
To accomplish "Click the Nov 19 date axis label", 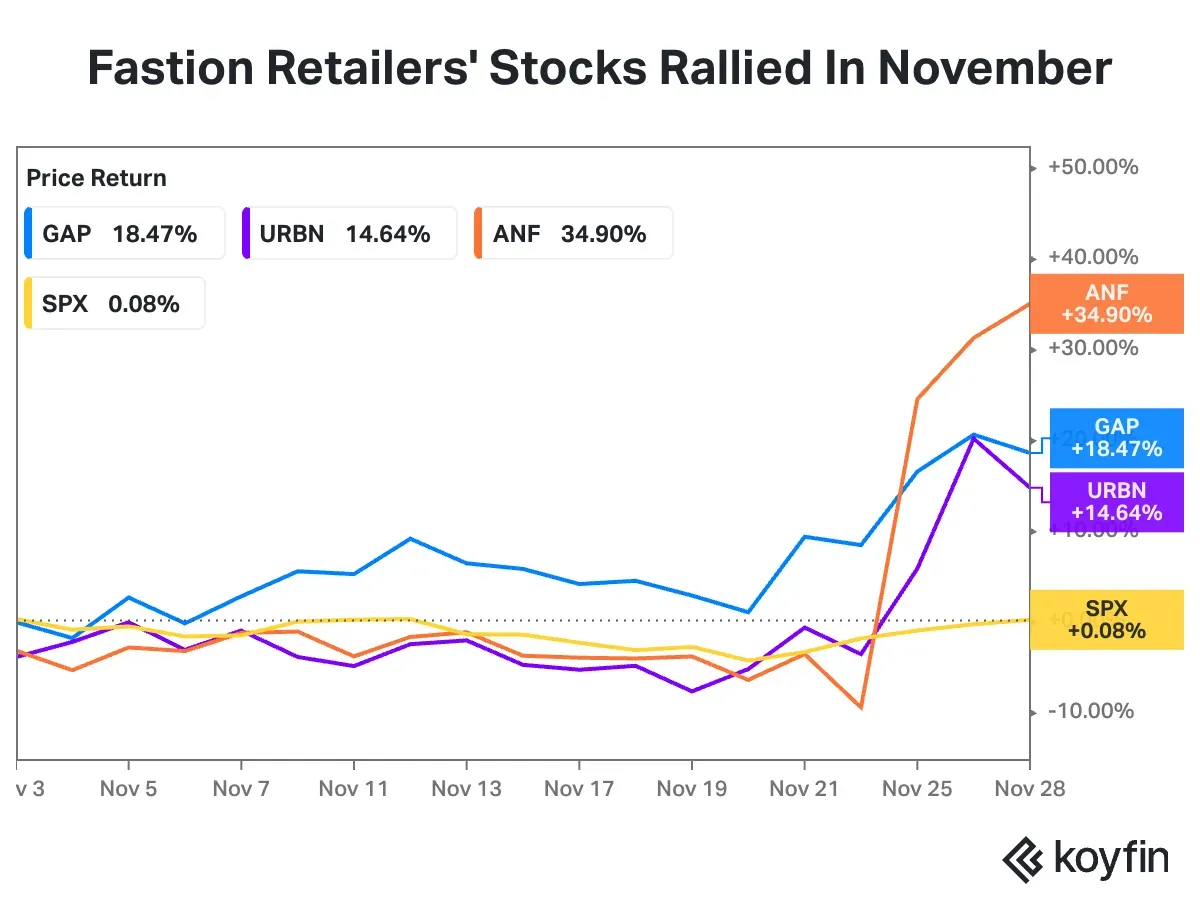I will point(691,788).
